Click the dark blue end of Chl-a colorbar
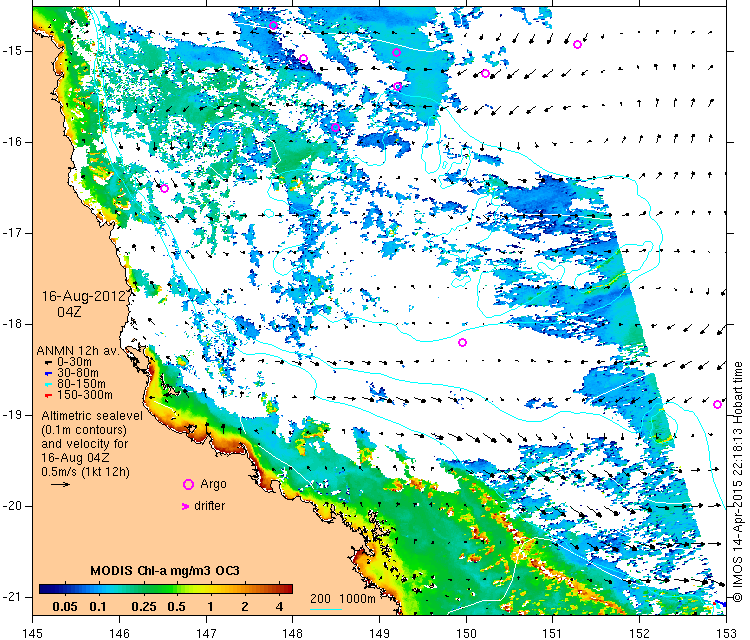 [x=44, y=589]
